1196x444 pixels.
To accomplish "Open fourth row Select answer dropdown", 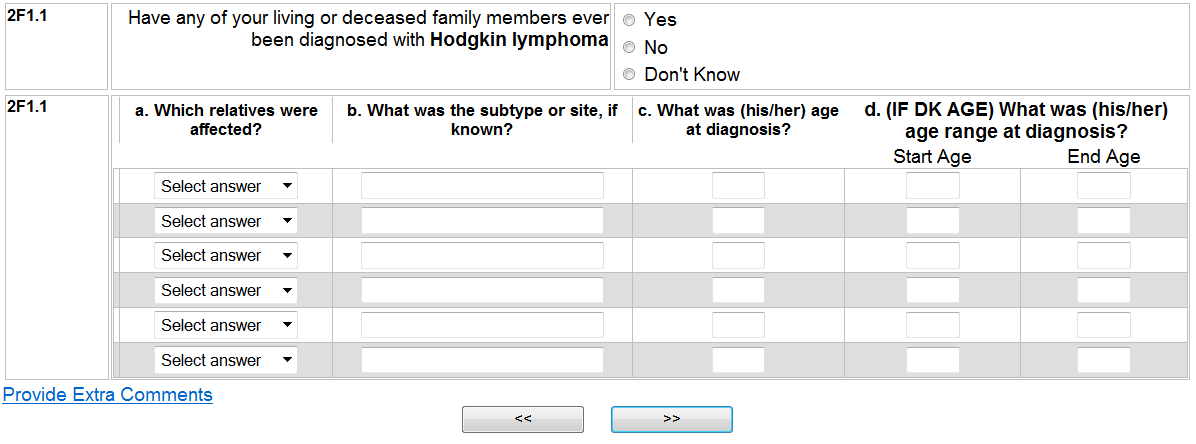I will 226,290.
